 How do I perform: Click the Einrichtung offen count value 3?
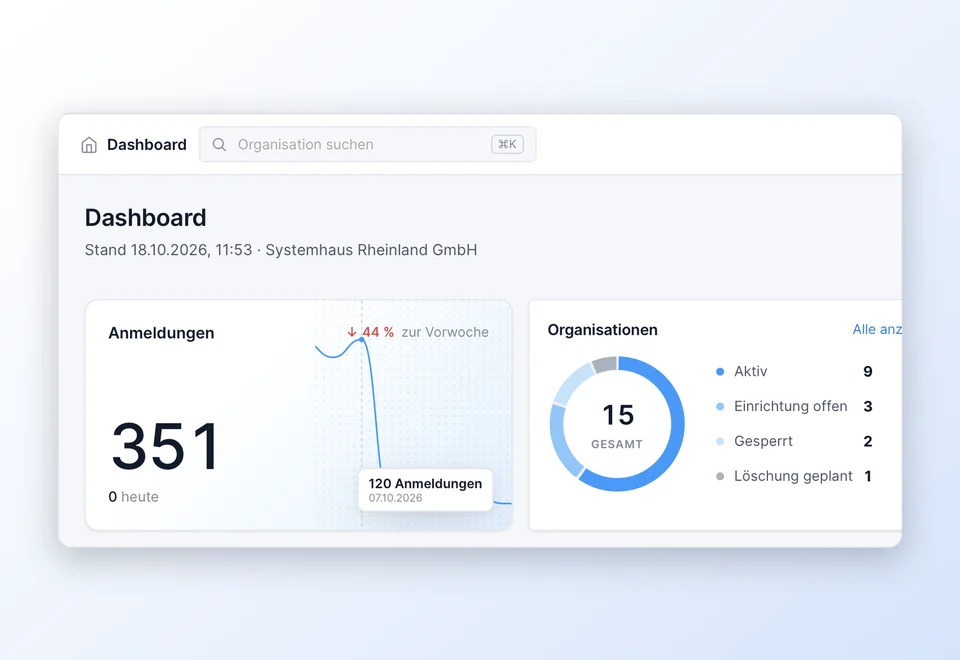[868, 407]
